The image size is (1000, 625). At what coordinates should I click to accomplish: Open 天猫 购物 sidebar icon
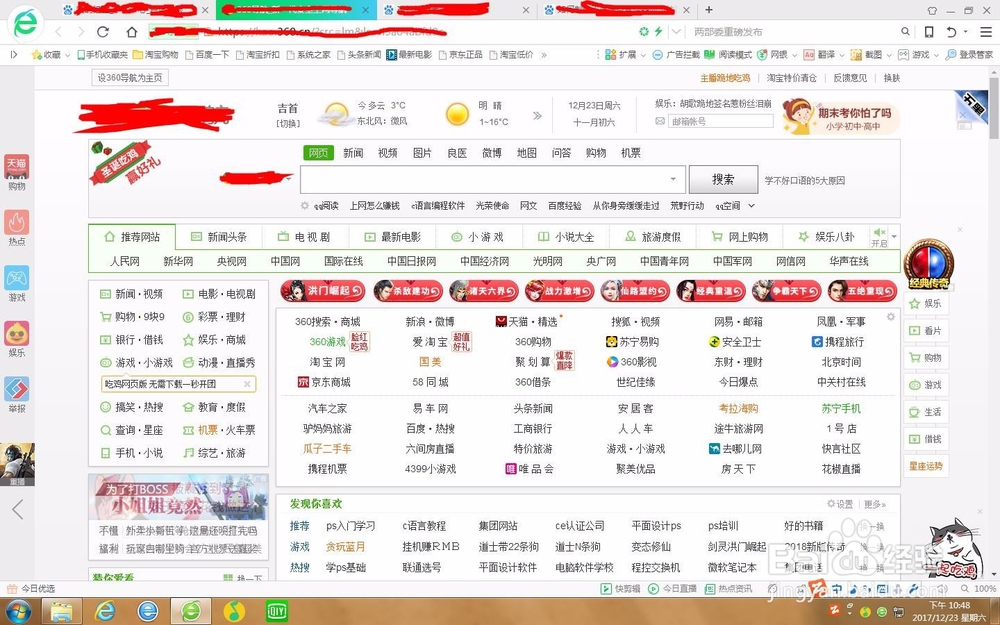click(17, 172)
